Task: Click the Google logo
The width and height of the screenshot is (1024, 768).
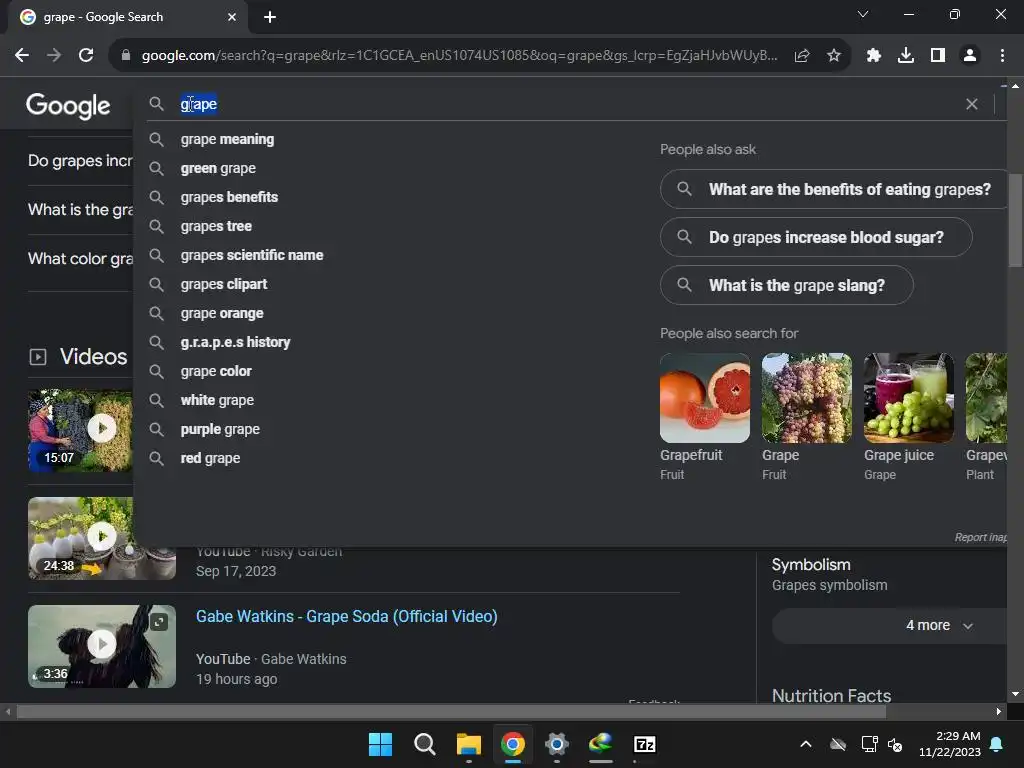Action: point(68,106)
